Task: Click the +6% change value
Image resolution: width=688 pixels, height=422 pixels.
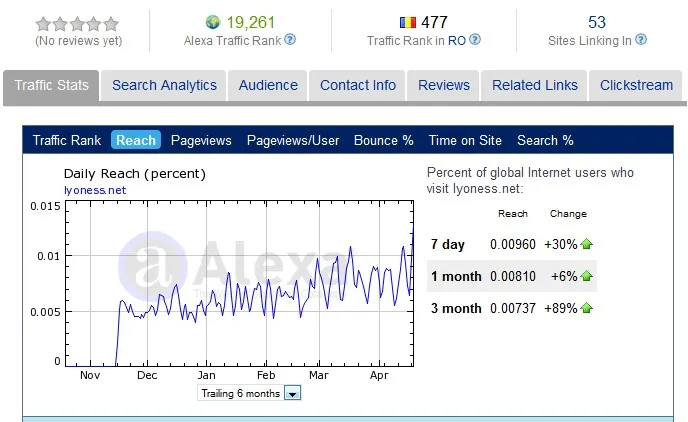Action: click(x=564, y=276)
